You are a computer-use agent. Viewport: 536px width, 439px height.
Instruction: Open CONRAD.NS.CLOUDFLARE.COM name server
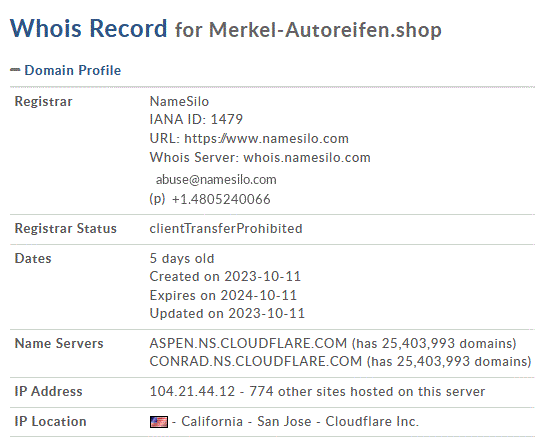[x=256, y=361]
